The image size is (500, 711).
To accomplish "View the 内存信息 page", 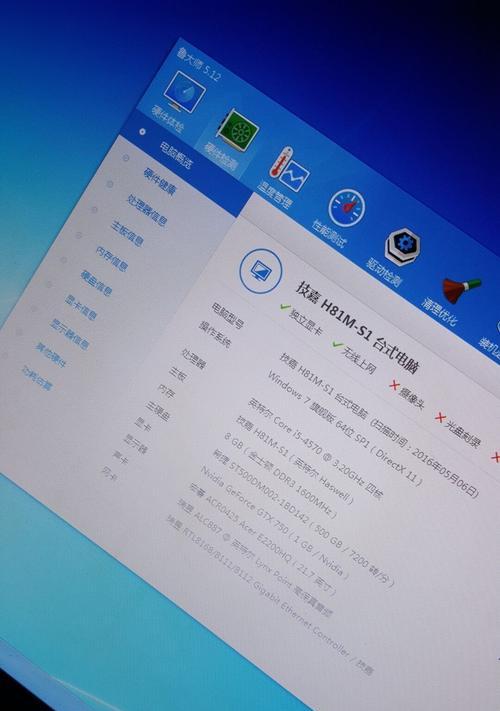I will (x=112, y=259).
